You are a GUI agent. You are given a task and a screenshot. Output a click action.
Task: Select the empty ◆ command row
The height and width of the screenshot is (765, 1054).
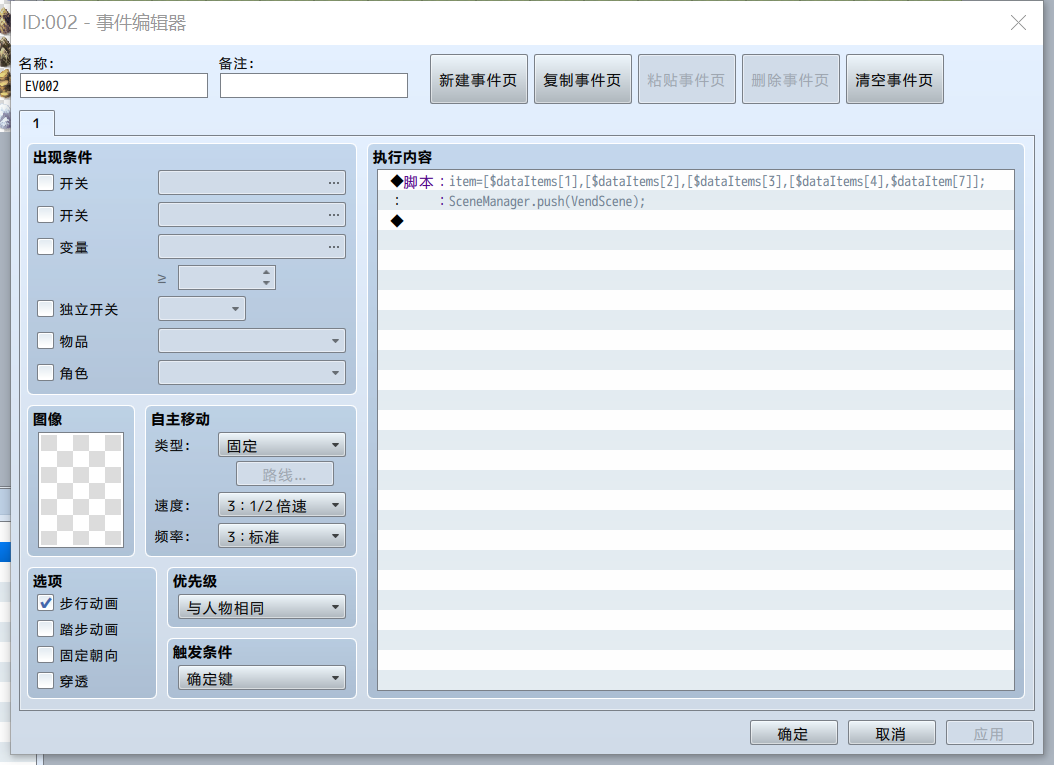[x=696, y=220]
